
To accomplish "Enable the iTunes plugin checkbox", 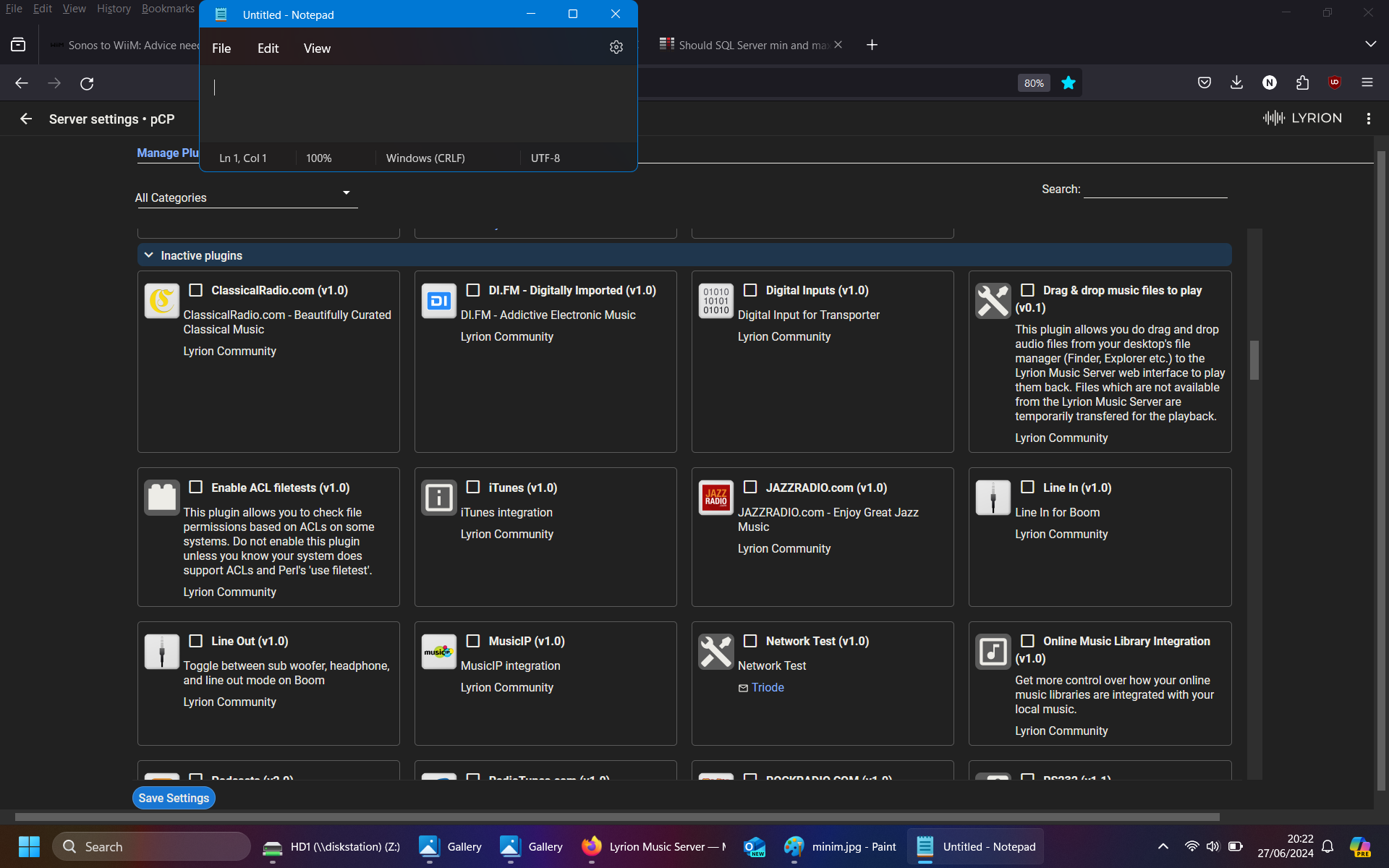I will pos(472,487).
